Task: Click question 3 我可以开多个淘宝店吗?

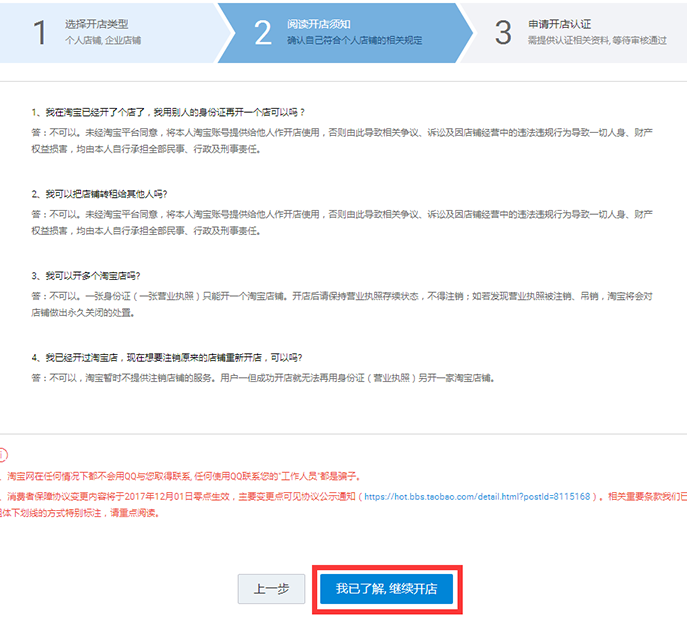Action: (x=86, y=276)
